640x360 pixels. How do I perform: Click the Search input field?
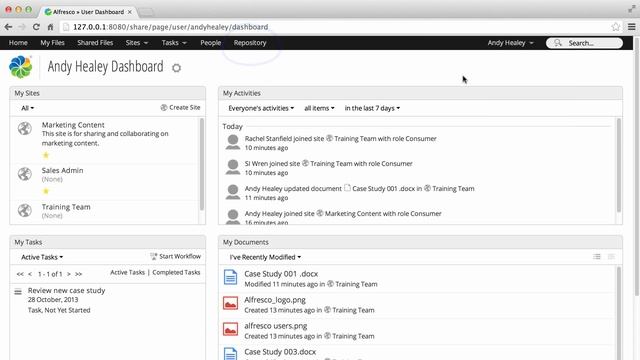click(x=584, y=43)
